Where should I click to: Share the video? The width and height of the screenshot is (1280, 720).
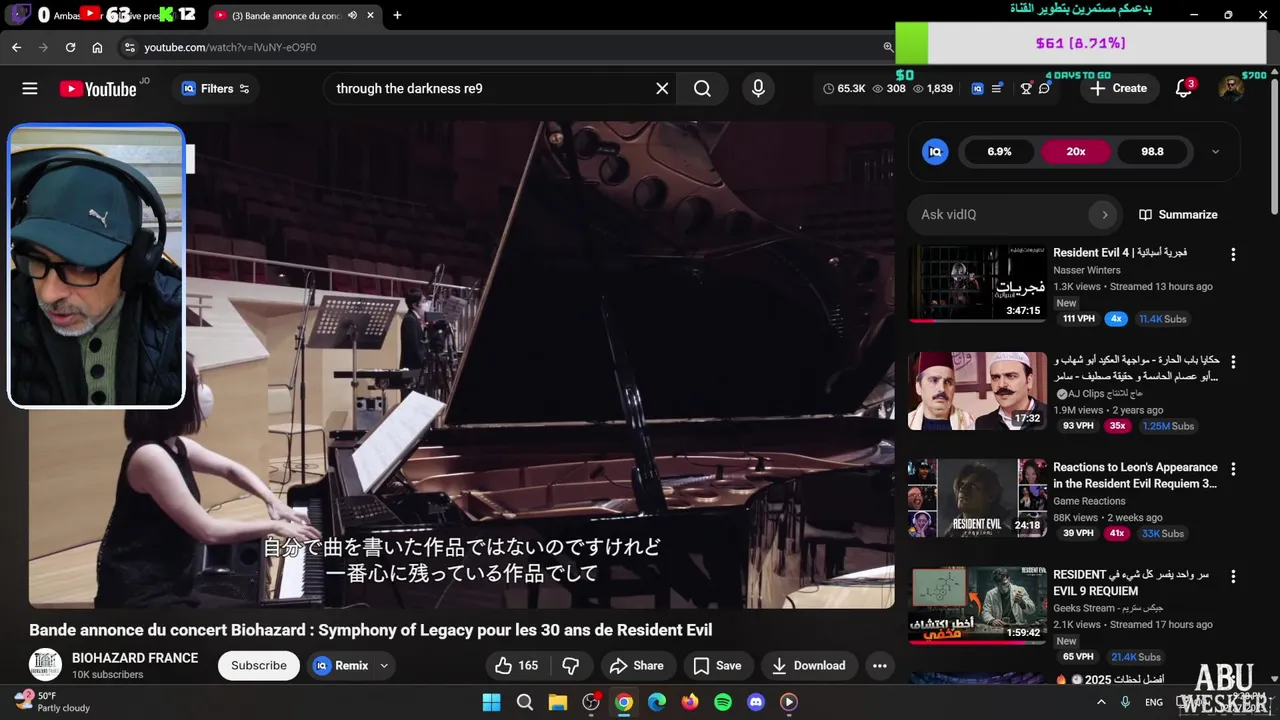click(x=637, y=665)
